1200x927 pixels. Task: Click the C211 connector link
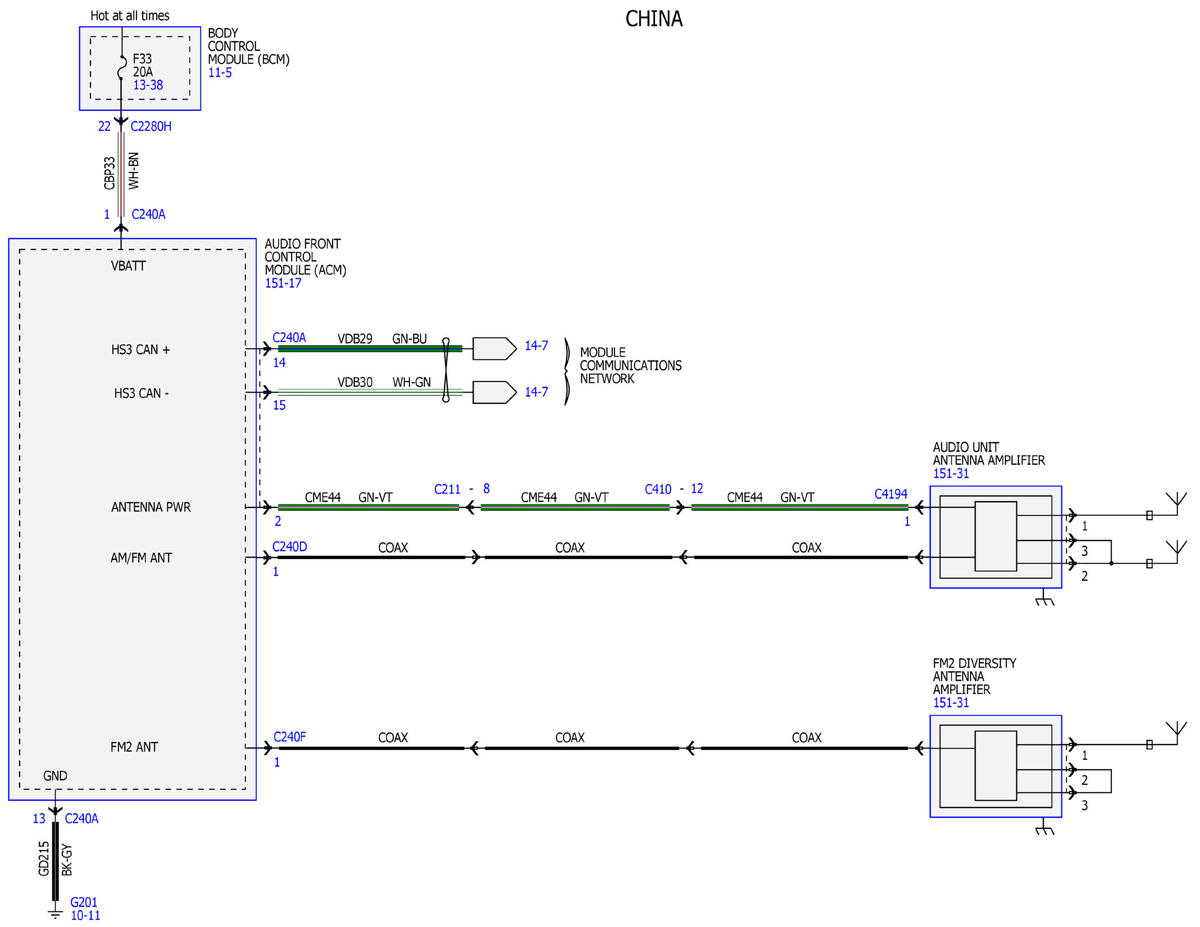pyautogui.click(x=449, y=489)
